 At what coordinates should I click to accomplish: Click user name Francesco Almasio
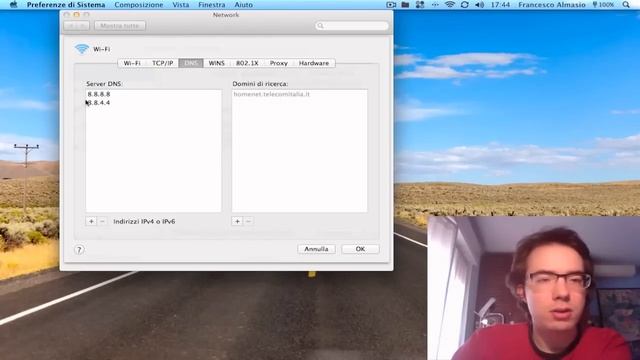pos(551,4)
